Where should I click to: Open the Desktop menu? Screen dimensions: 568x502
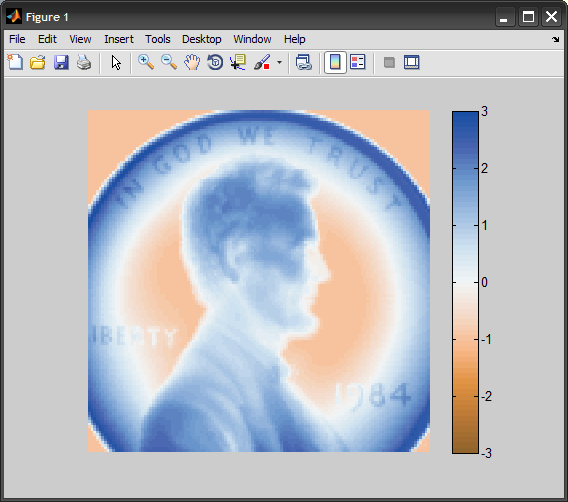pos(201,39)
